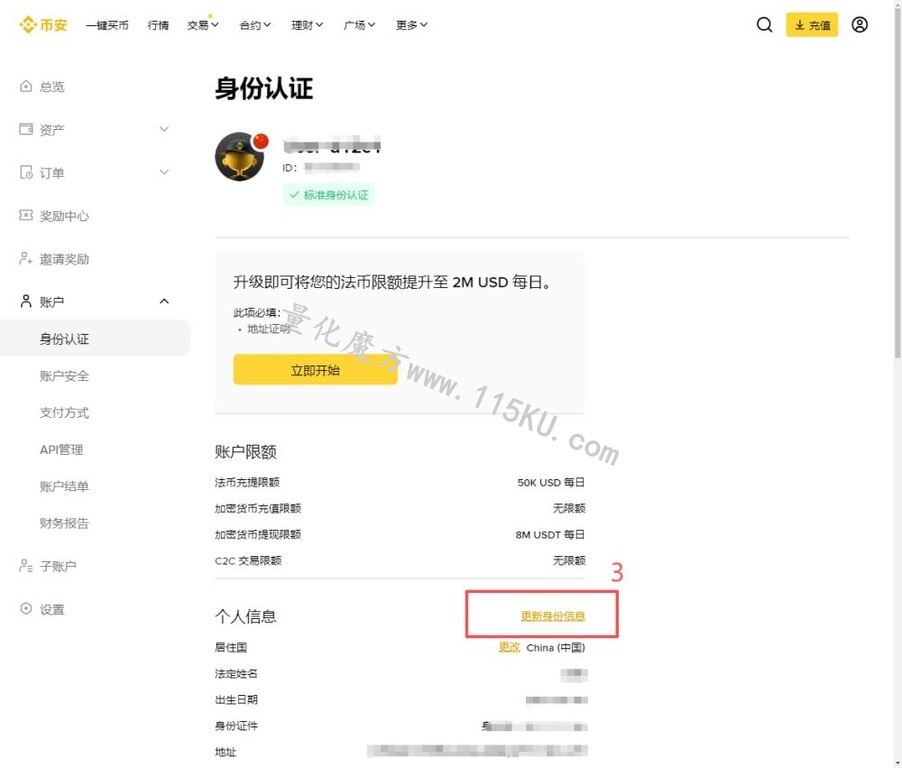902x768 pixels.
Task: Click the 订单 orders icon
Action: 26,172
